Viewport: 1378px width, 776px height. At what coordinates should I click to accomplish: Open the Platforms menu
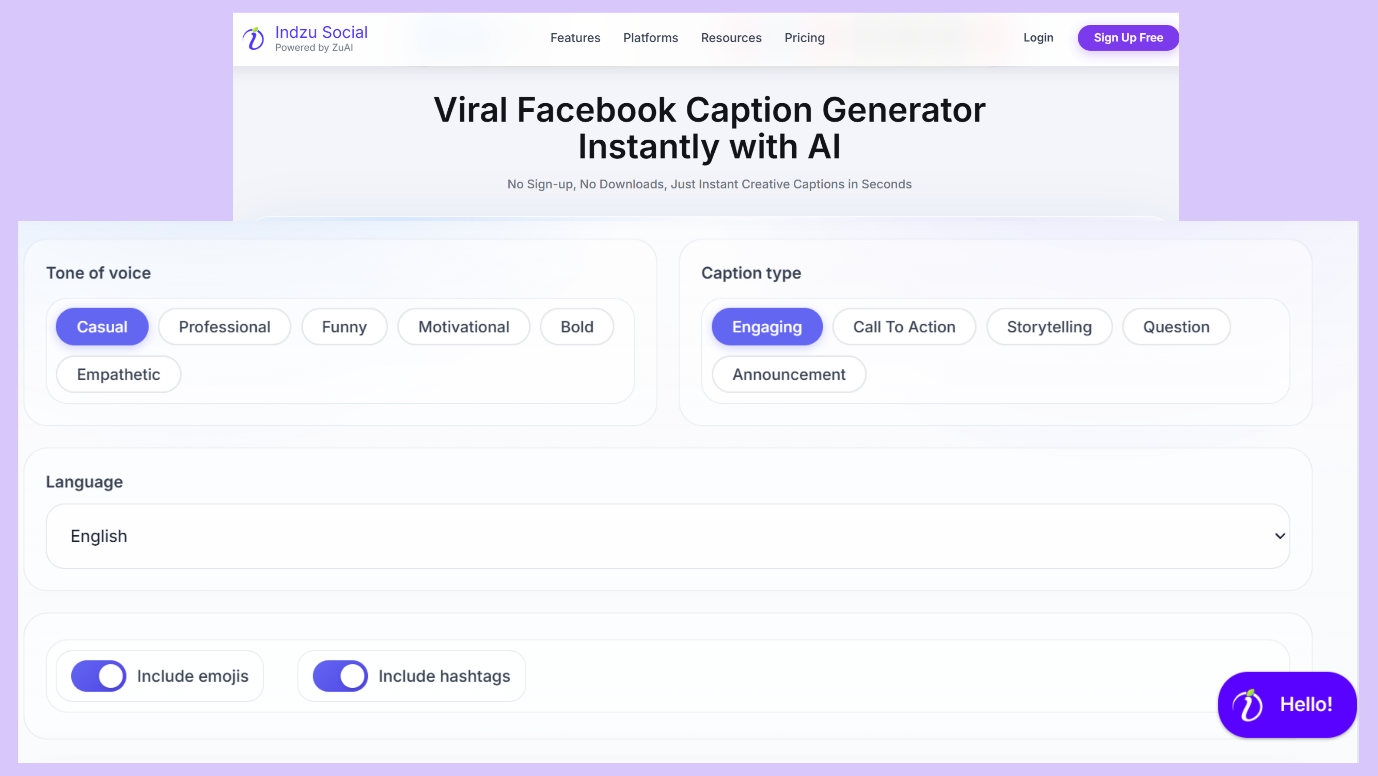(x=651, y=38)
